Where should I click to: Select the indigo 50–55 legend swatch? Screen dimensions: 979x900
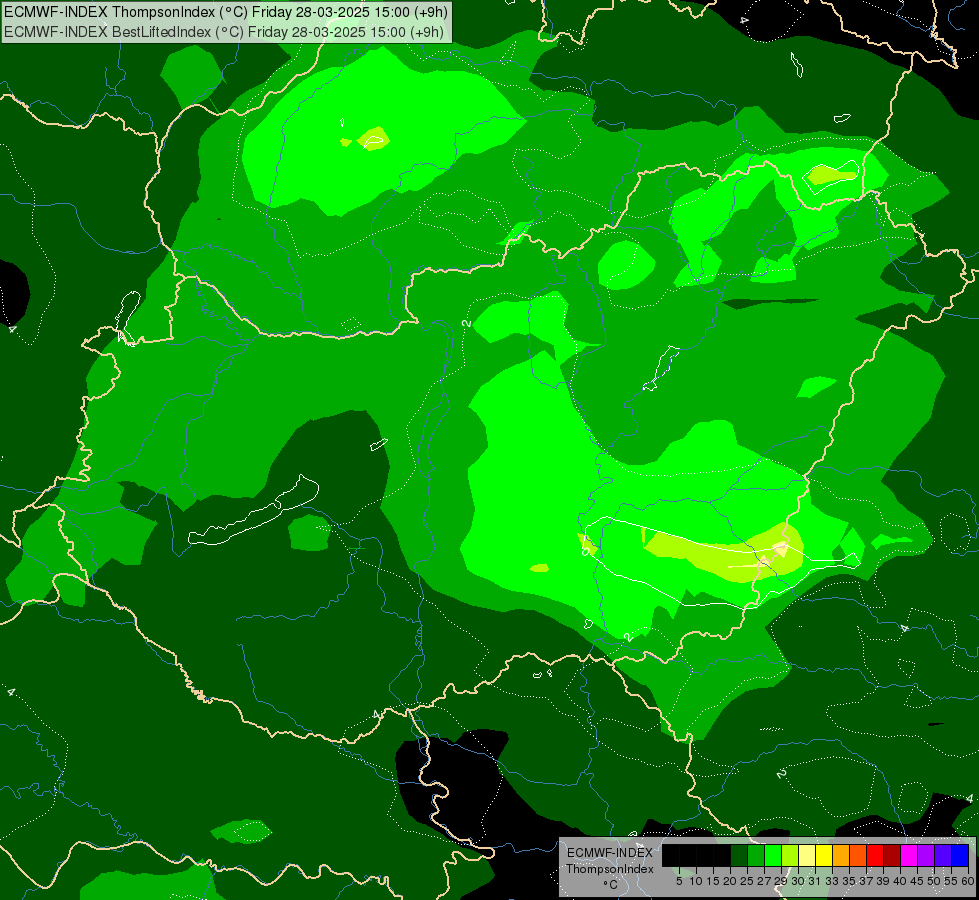point(943,855)
